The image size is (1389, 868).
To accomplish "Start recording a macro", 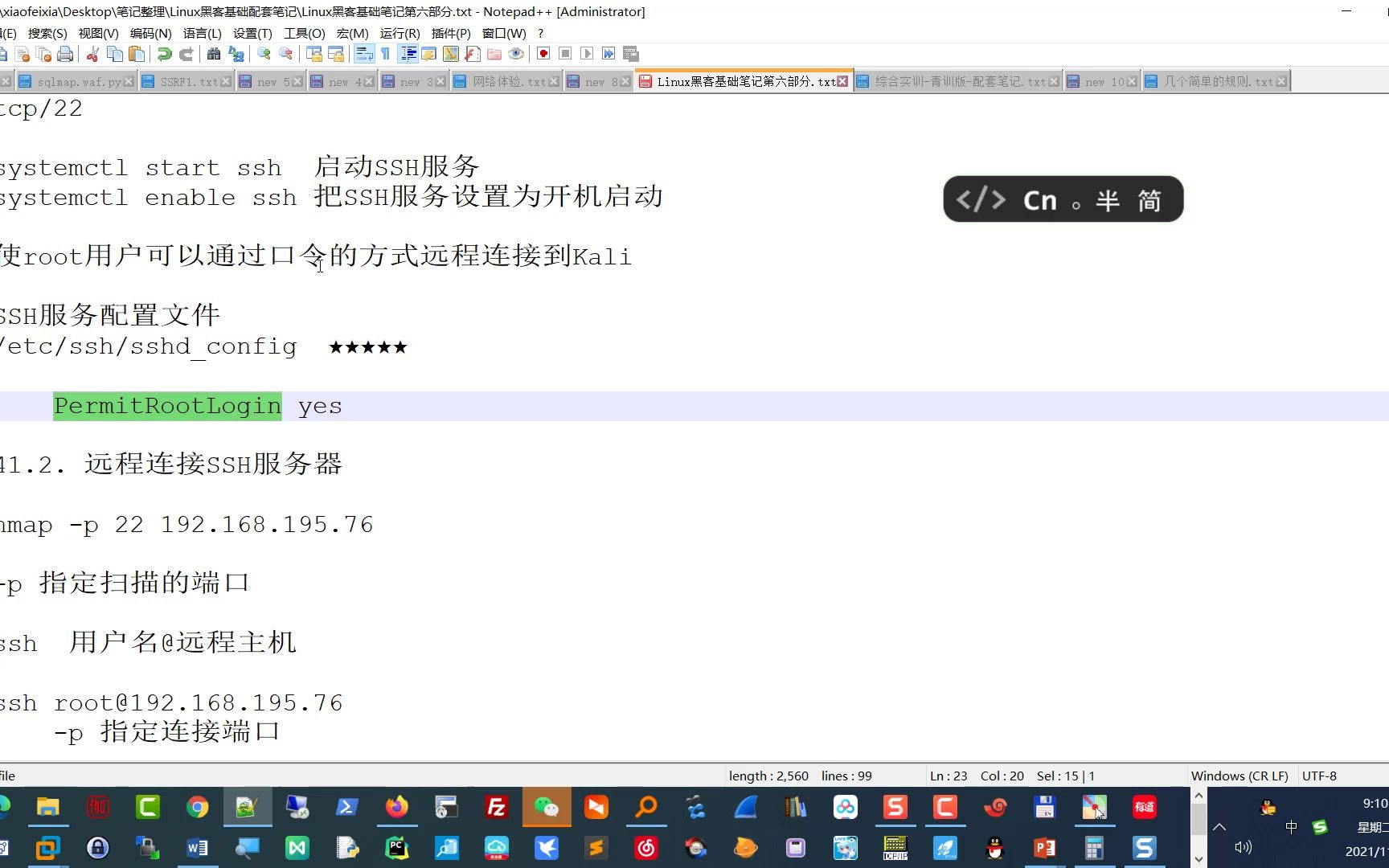I will coord(543,54).
